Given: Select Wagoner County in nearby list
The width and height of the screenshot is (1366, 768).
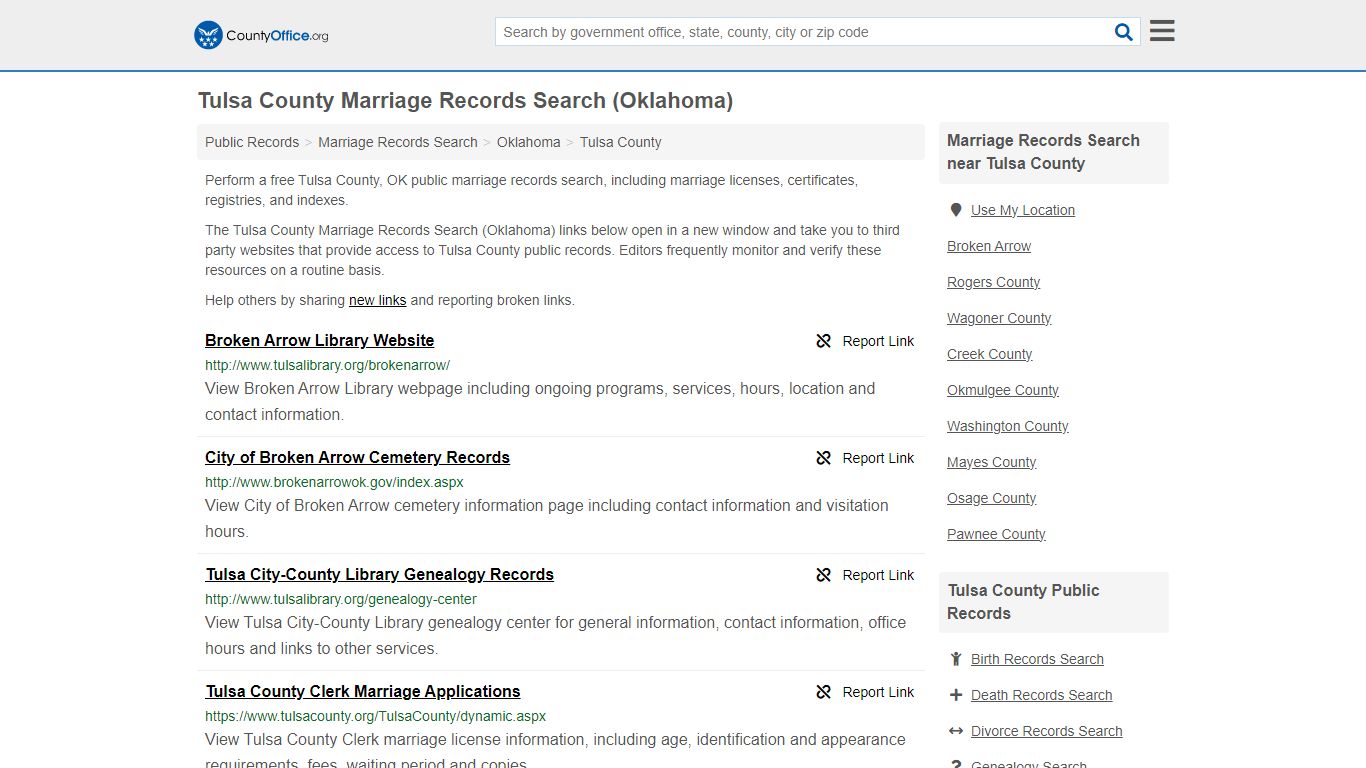Looking at the screenshot, I should click(999, 318).
